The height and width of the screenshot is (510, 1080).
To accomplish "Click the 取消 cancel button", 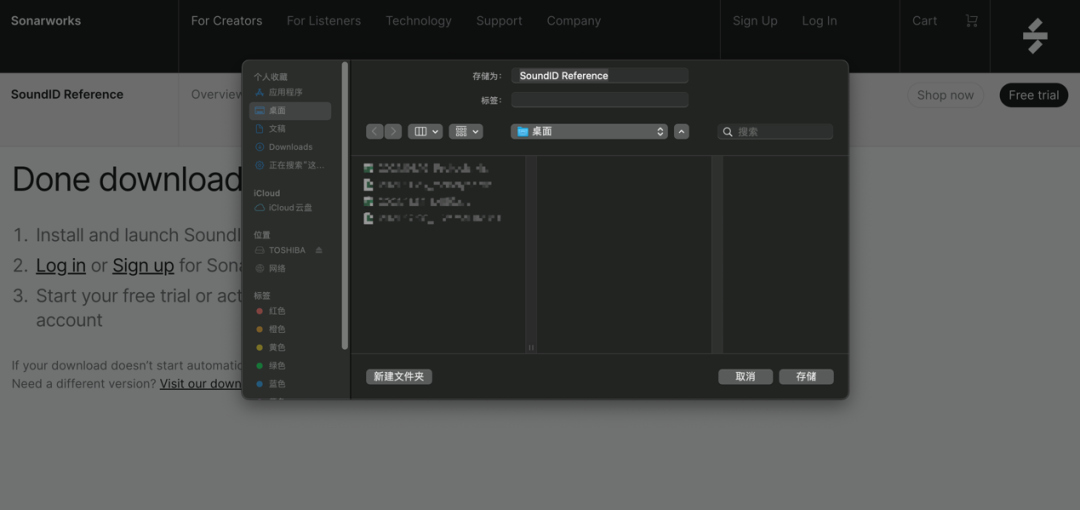I will pyautogui.click(x=745, y=377).
